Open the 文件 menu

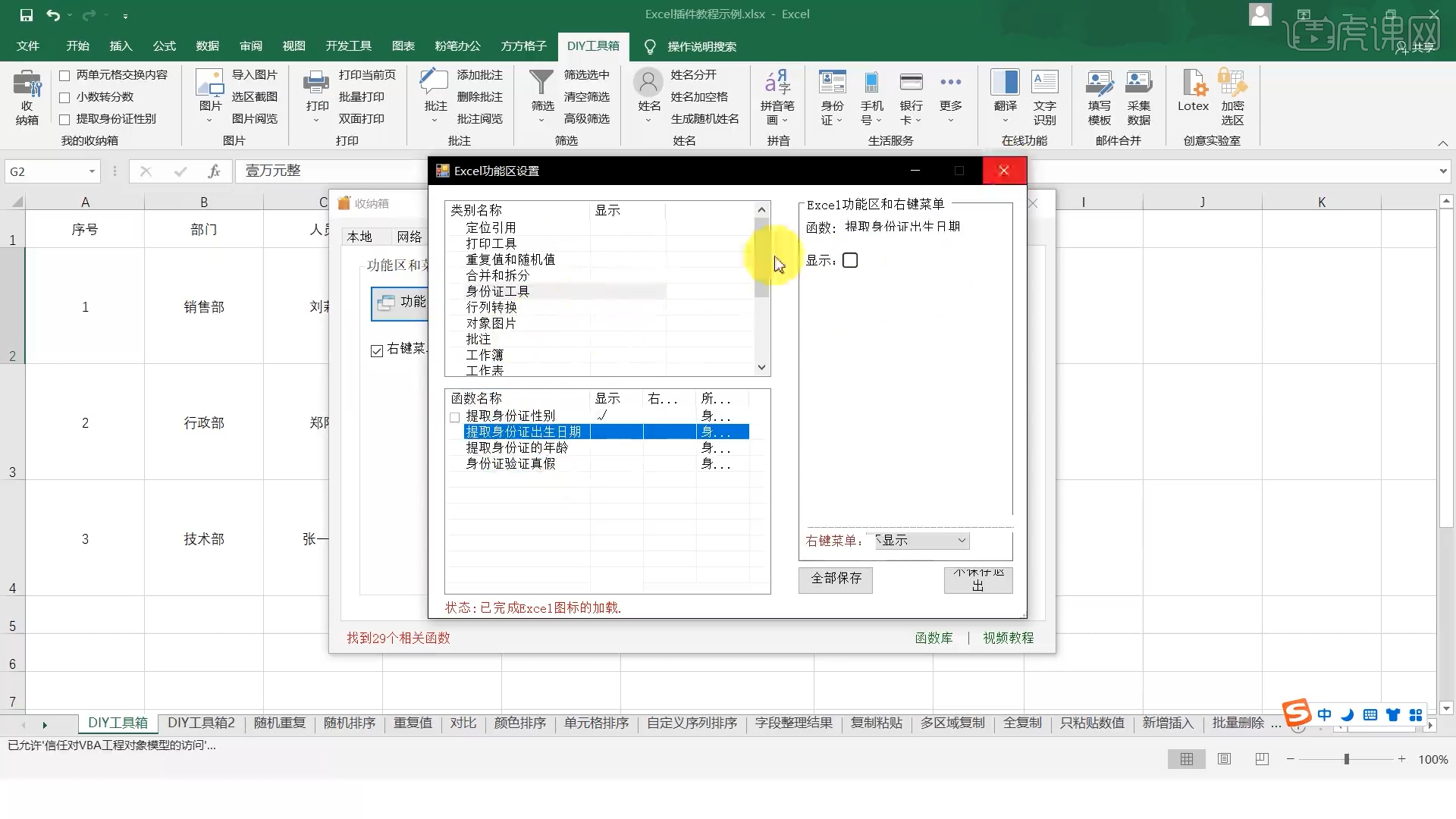tap(28, 46)
